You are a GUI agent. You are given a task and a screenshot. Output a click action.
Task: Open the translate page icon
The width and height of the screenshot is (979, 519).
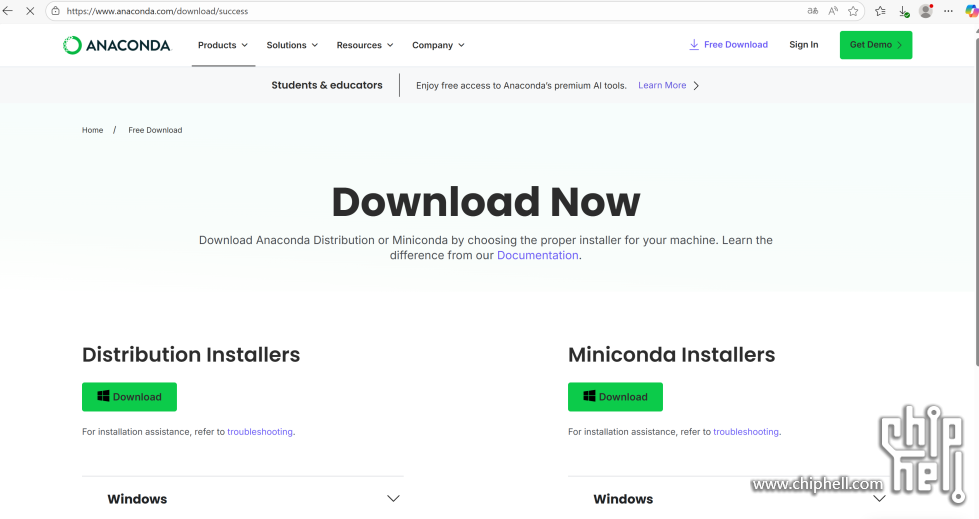pyautogui.click(x=812, y=11)
